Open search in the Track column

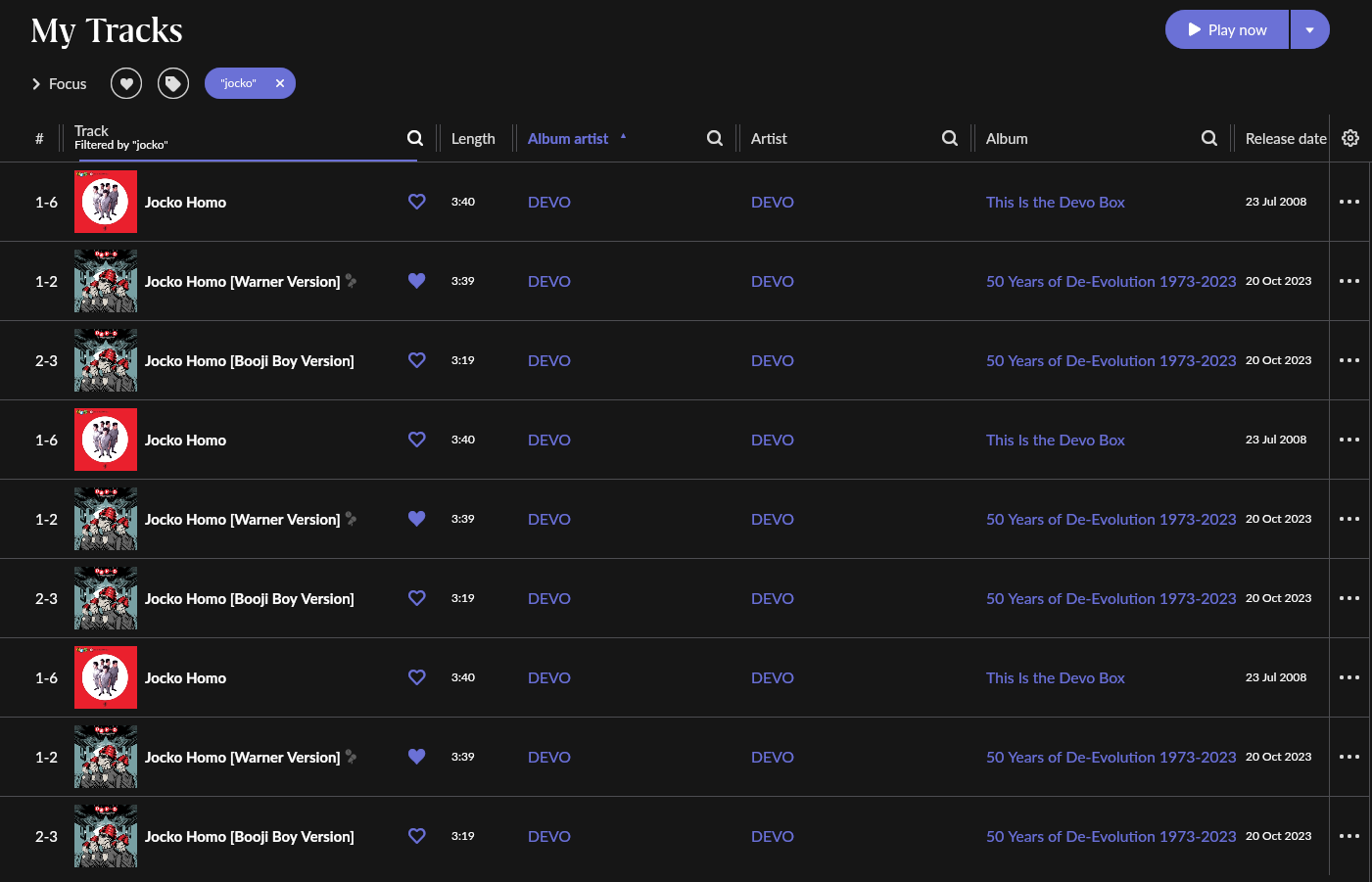415,138
